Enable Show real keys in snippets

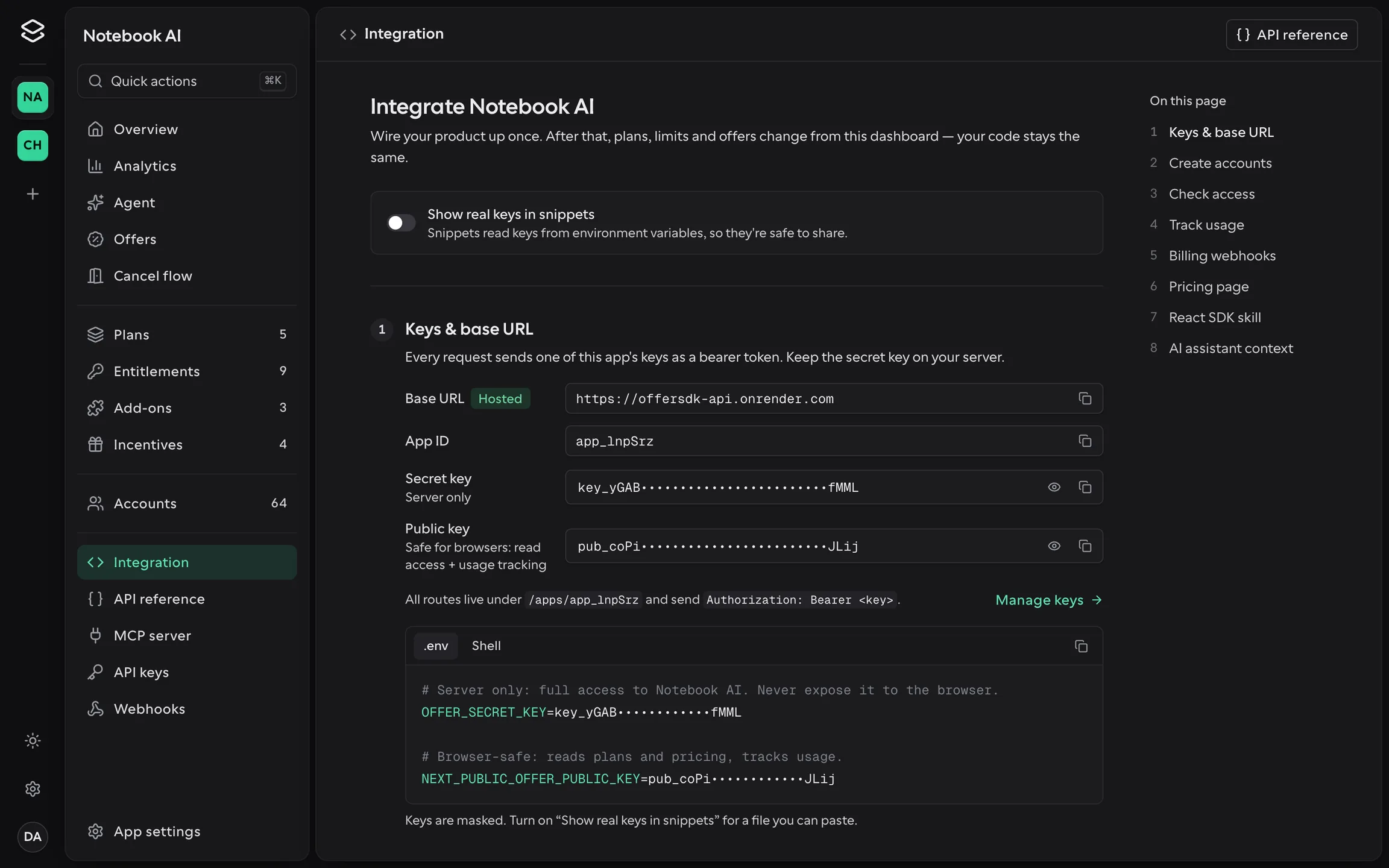(401, 223)
